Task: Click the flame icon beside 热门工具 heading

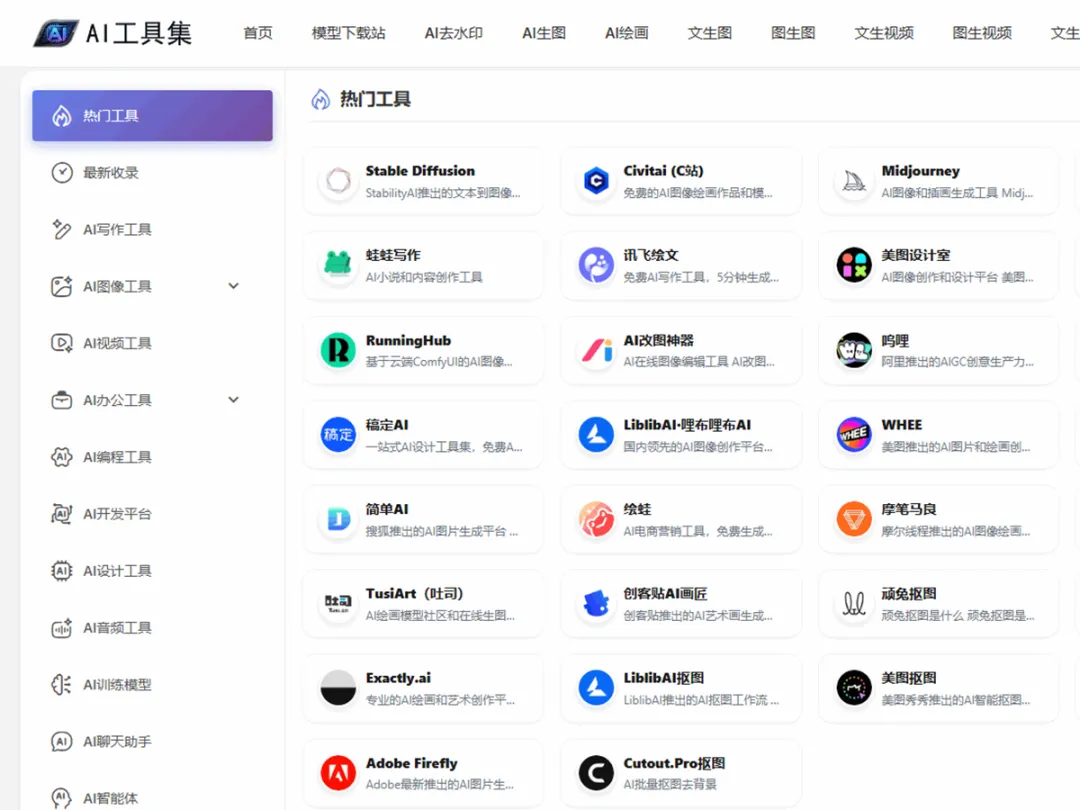Action: tap(321, 99)
